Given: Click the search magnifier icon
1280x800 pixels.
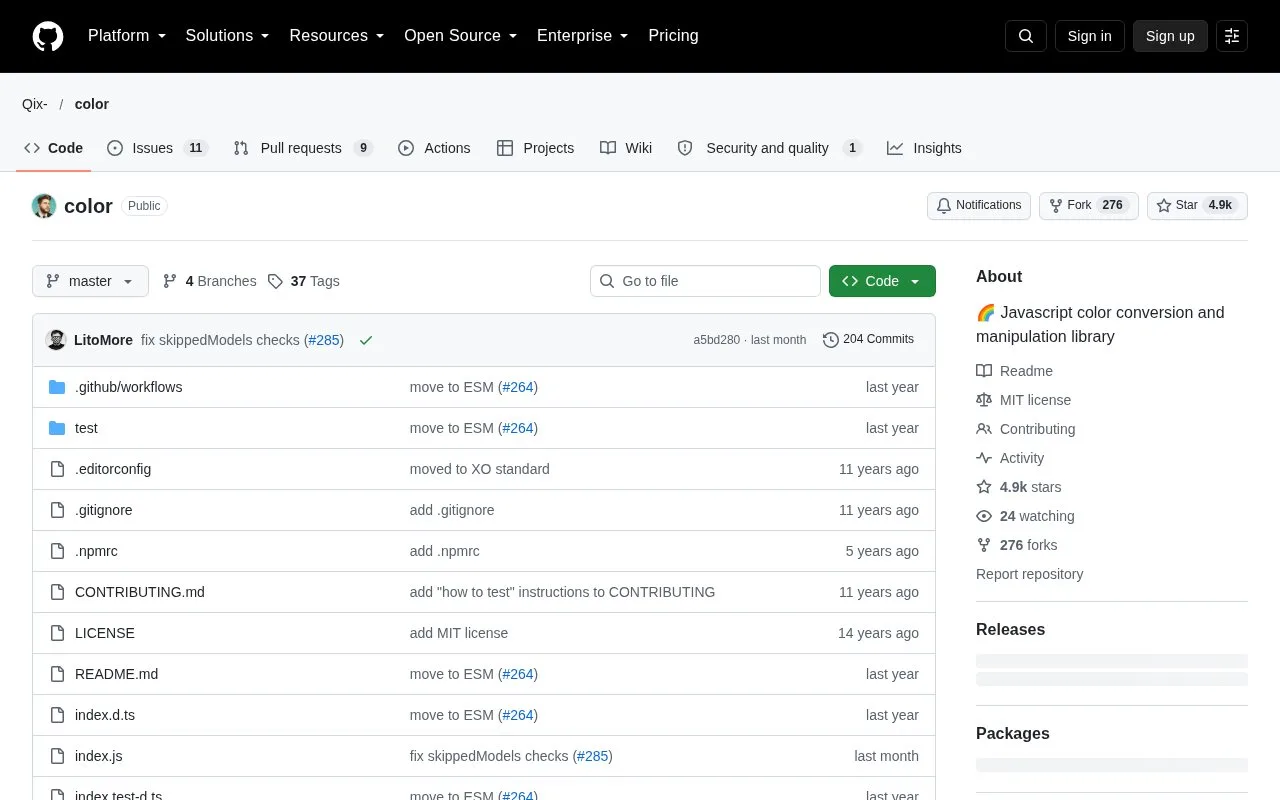Looking at the screenshot, I should click(1026, 36).
